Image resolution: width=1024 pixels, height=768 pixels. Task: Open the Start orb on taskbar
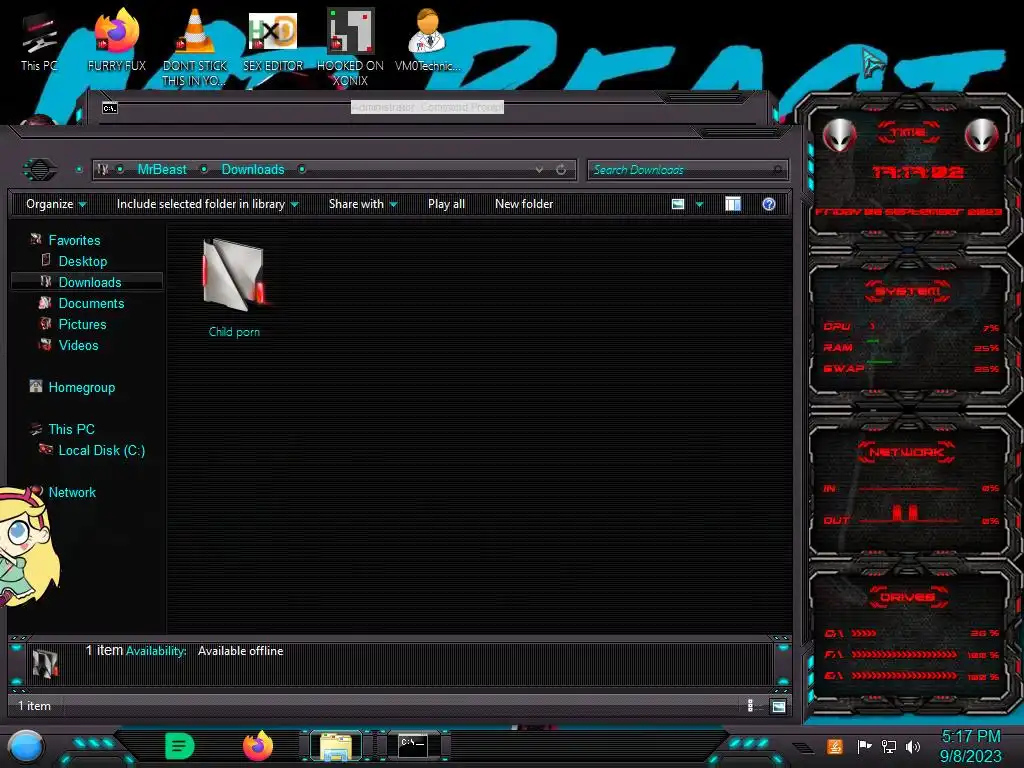pos(26,746)
